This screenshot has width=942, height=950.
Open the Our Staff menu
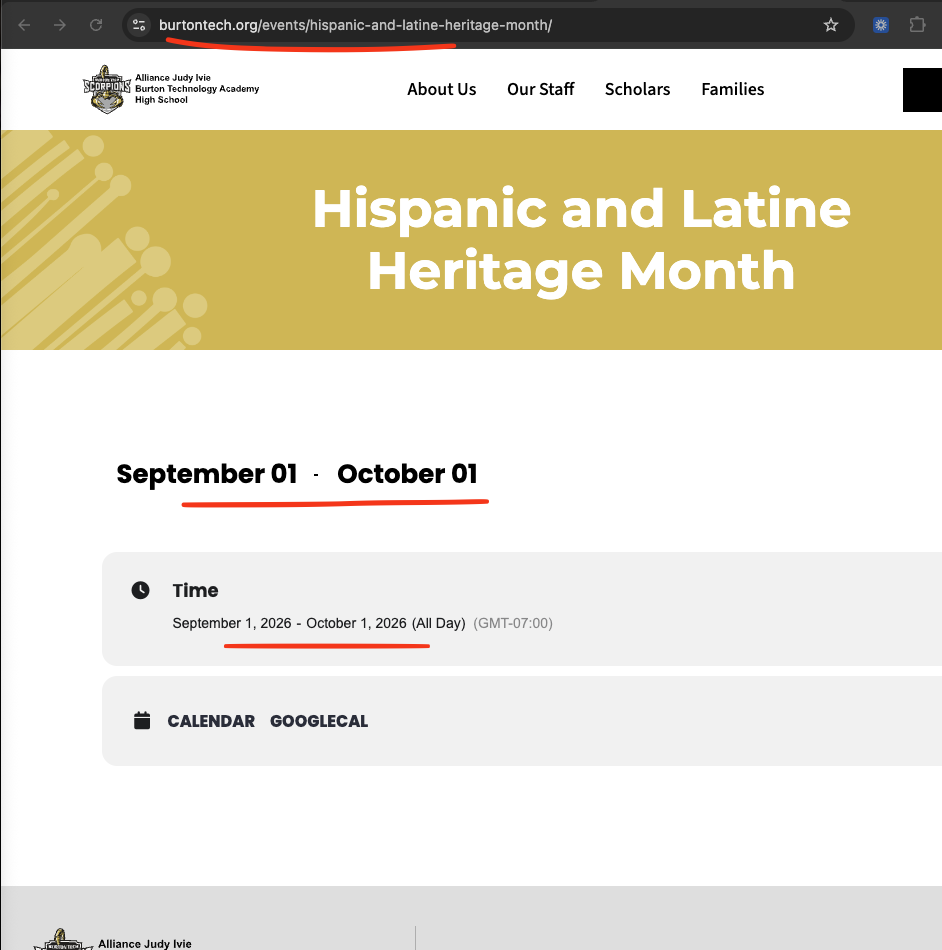click(540, 89)
